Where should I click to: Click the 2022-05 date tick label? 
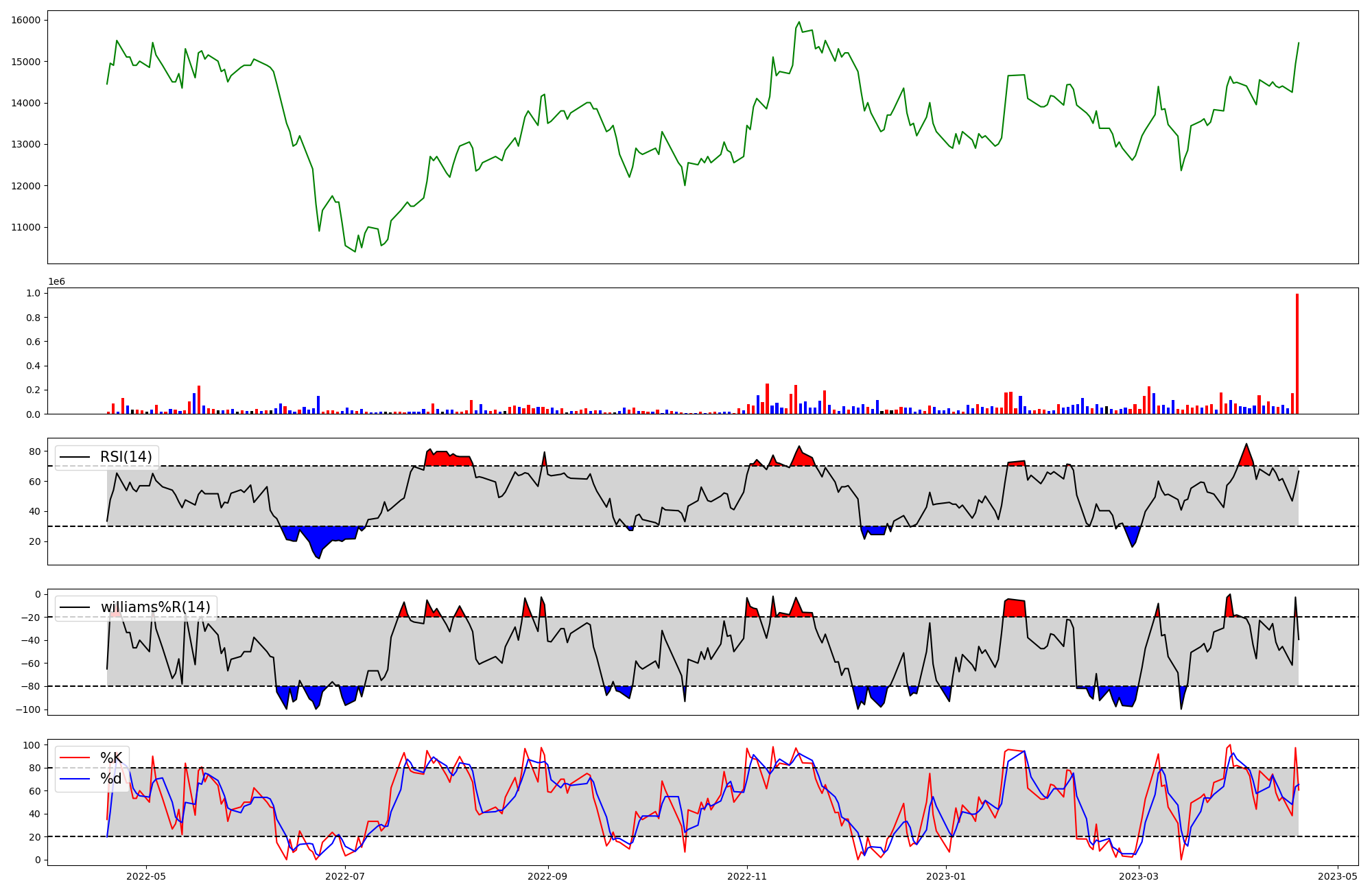coord(146,876)
